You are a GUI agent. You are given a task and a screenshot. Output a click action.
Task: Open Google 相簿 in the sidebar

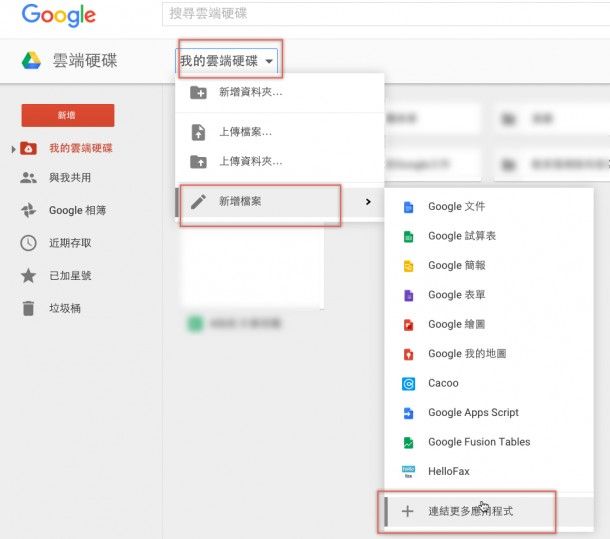point(77,211)
